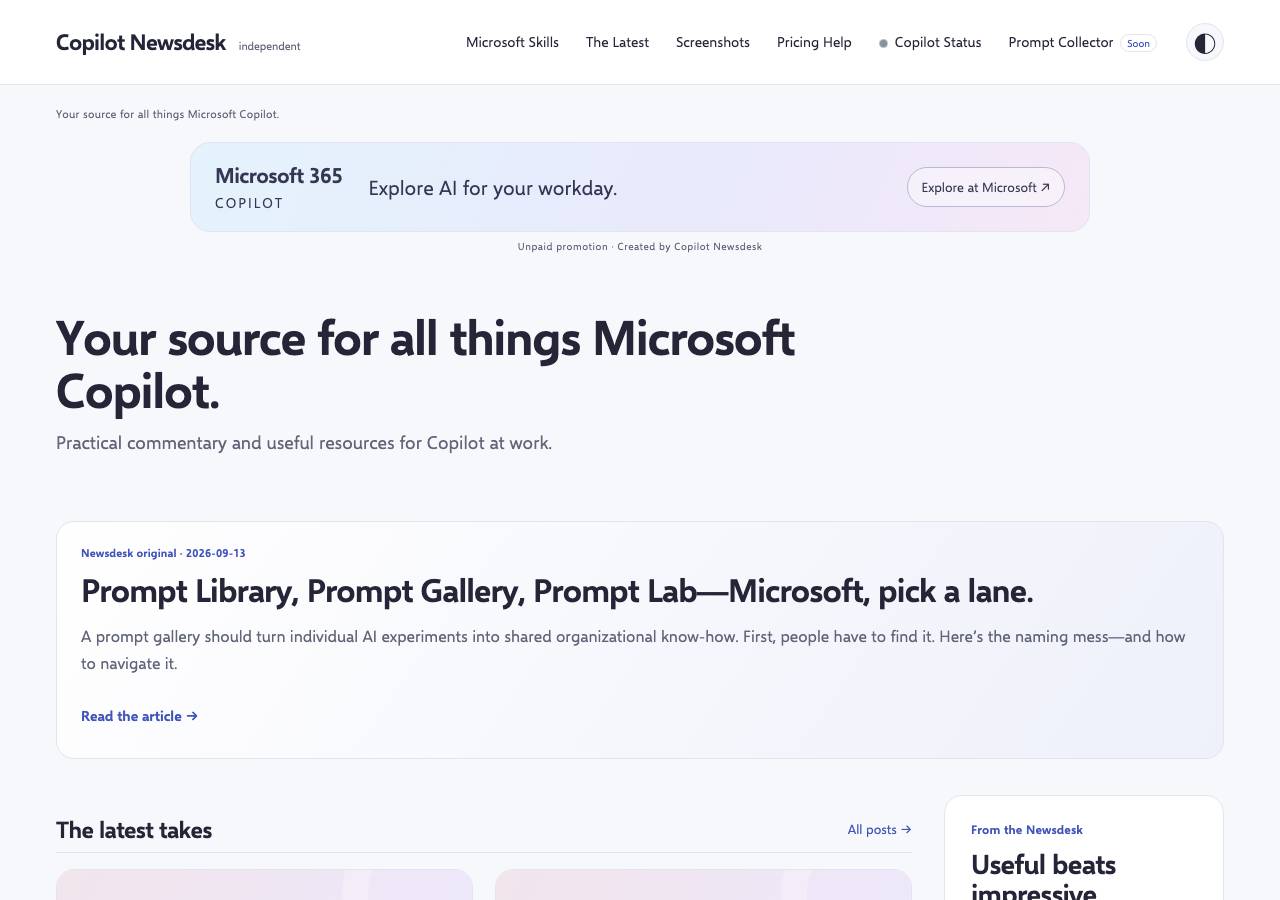Viewport: 1280px width, 900px height.
Task: Follow the Read the article link
Action: (139, 716)
